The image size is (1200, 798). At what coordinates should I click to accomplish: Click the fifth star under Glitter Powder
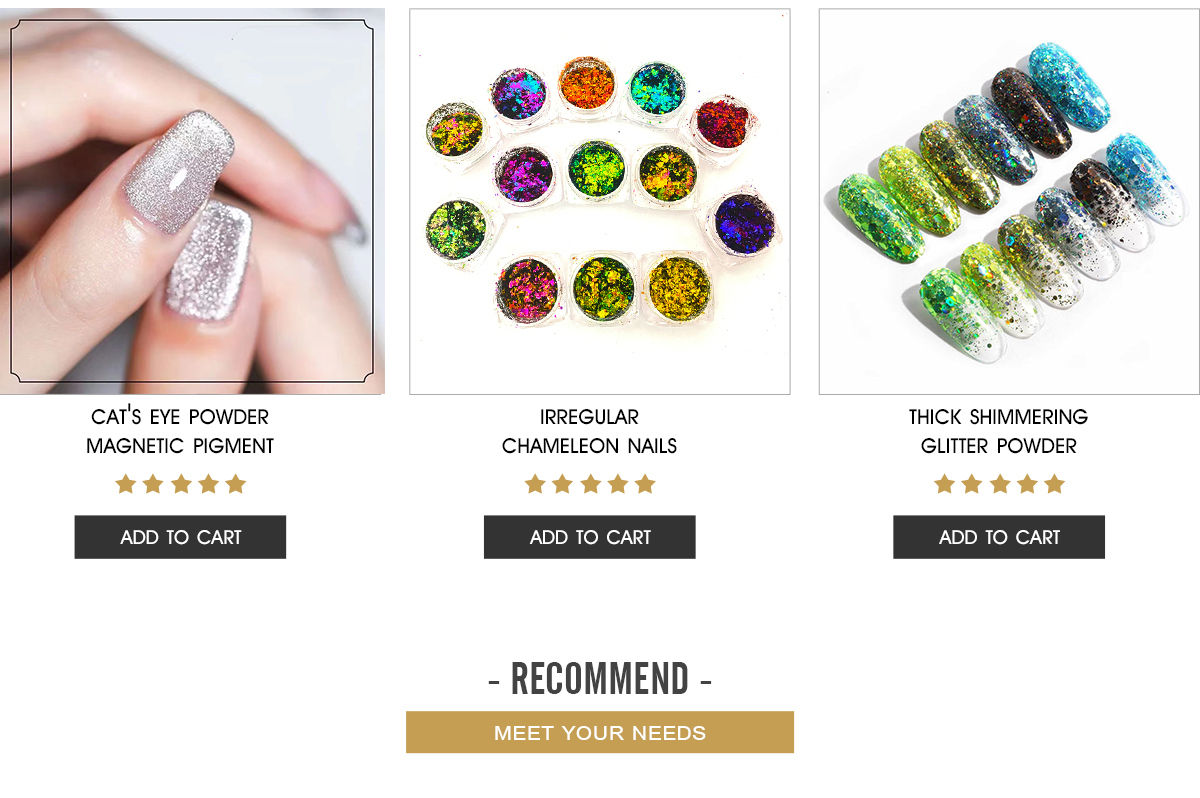(x=1054, y=485)
